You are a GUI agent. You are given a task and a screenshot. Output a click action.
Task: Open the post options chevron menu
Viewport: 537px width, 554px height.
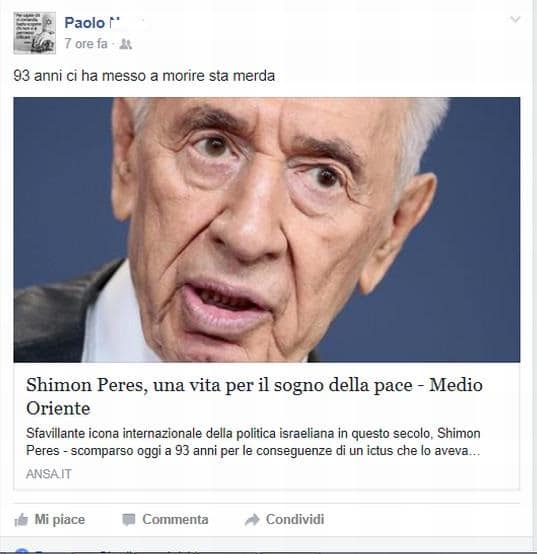pyautogui.click(x=515, y=19)
